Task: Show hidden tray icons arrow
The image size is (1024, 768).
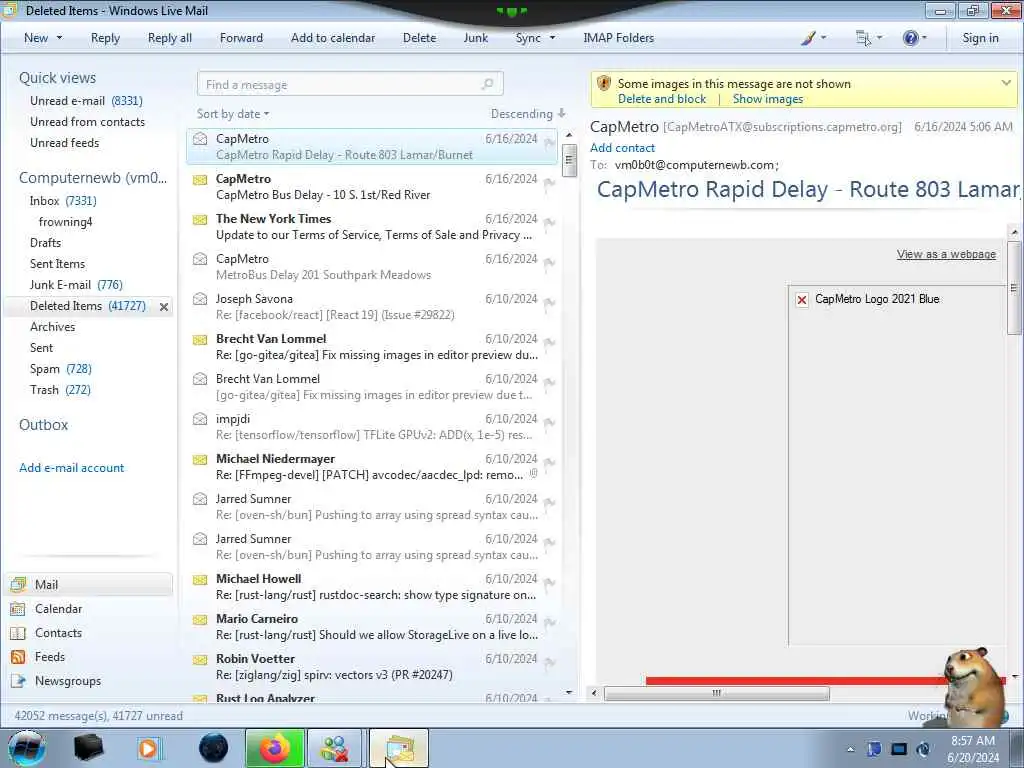Action: click(x=850, y=749)
